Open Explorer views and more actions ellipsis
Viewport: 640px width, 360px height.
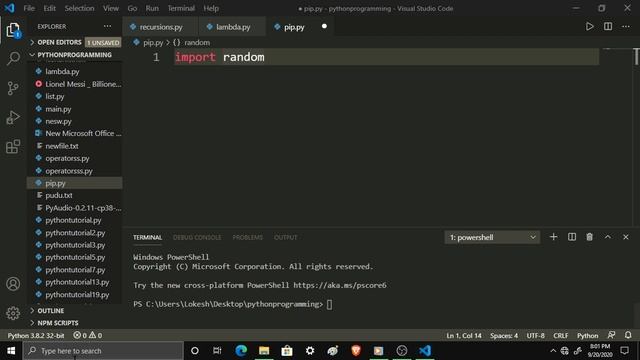pos(107,27)
